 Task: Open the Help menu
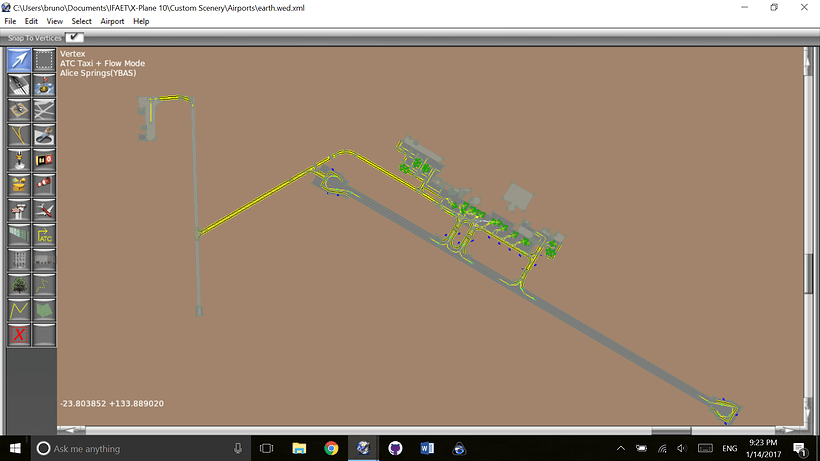coord(141,21)
